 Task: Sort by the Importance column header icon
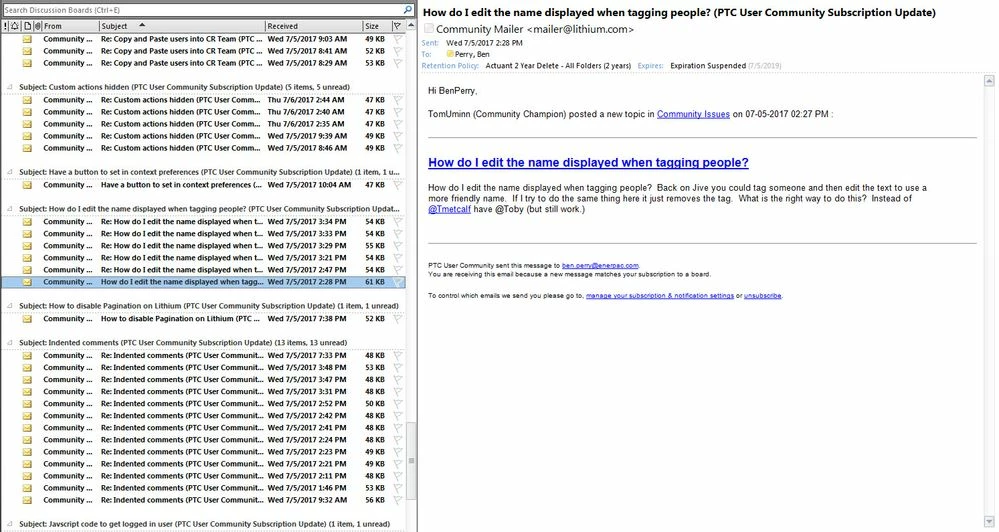click(6, 26)
